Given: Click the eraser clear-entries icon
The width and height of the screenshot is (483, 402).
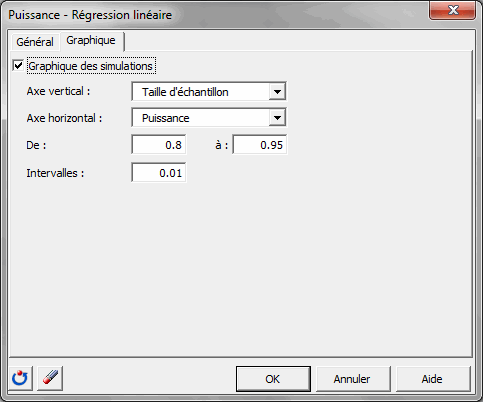Looking at the screenshot, I should click(x=50, y=378).
